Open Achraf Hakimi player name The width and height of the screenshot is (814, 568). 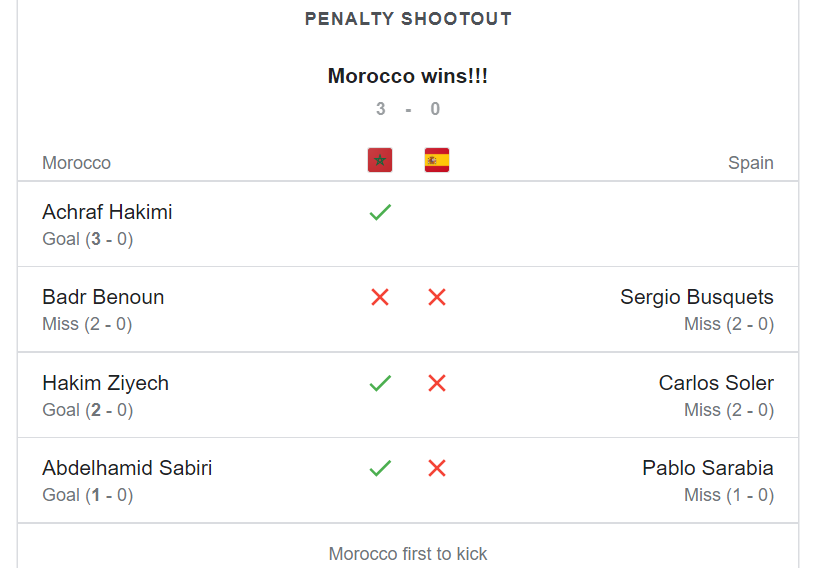107,212
